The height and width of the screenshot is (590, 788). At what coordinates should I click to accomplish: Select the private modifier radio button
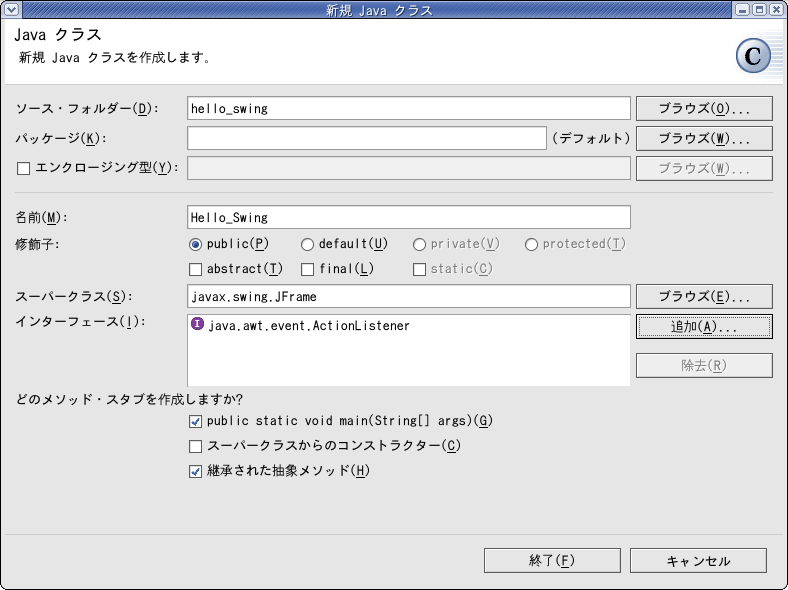coord(419,245)
